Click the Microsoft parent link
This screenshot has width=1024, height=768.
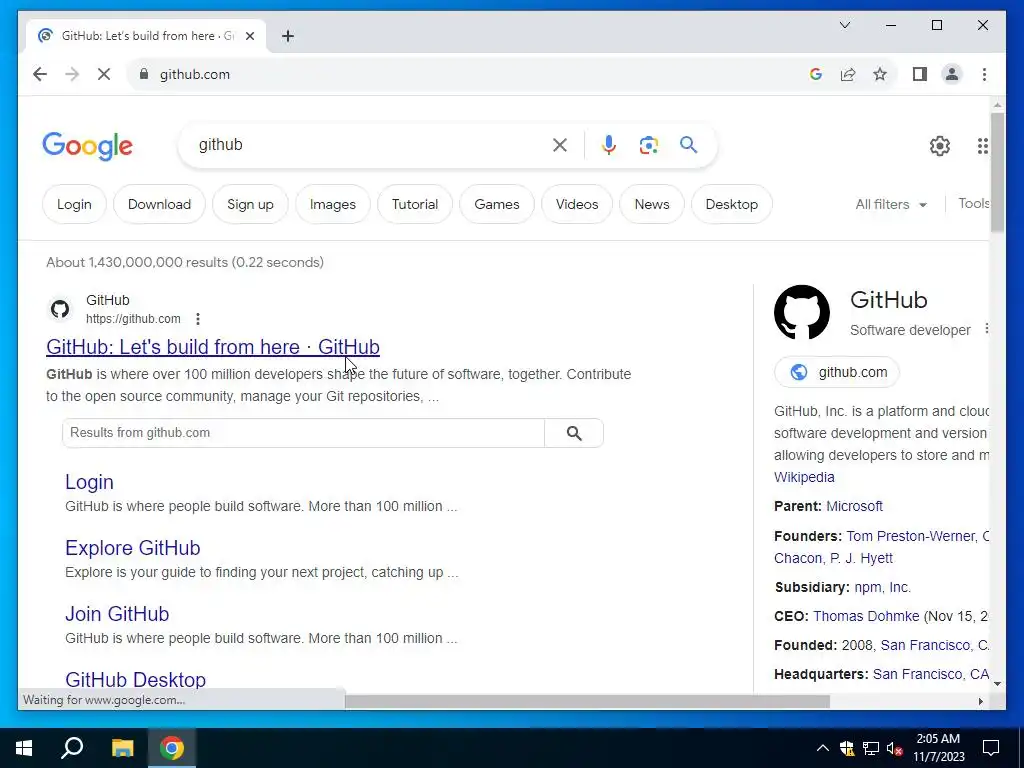pos(854,506)
